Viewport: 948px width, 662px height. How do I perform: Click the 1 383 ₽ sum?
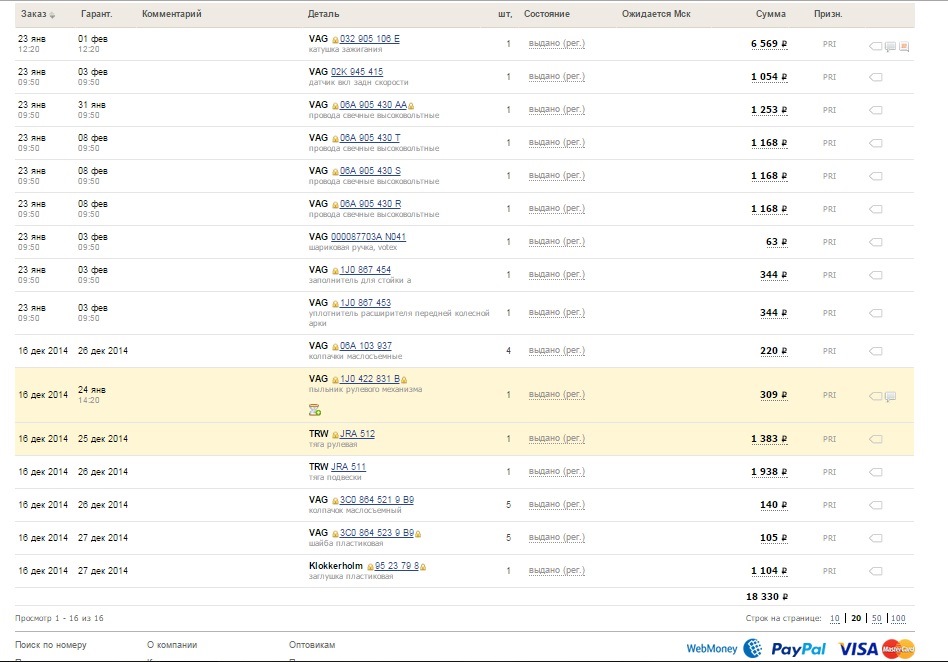[x=769, y=439]
